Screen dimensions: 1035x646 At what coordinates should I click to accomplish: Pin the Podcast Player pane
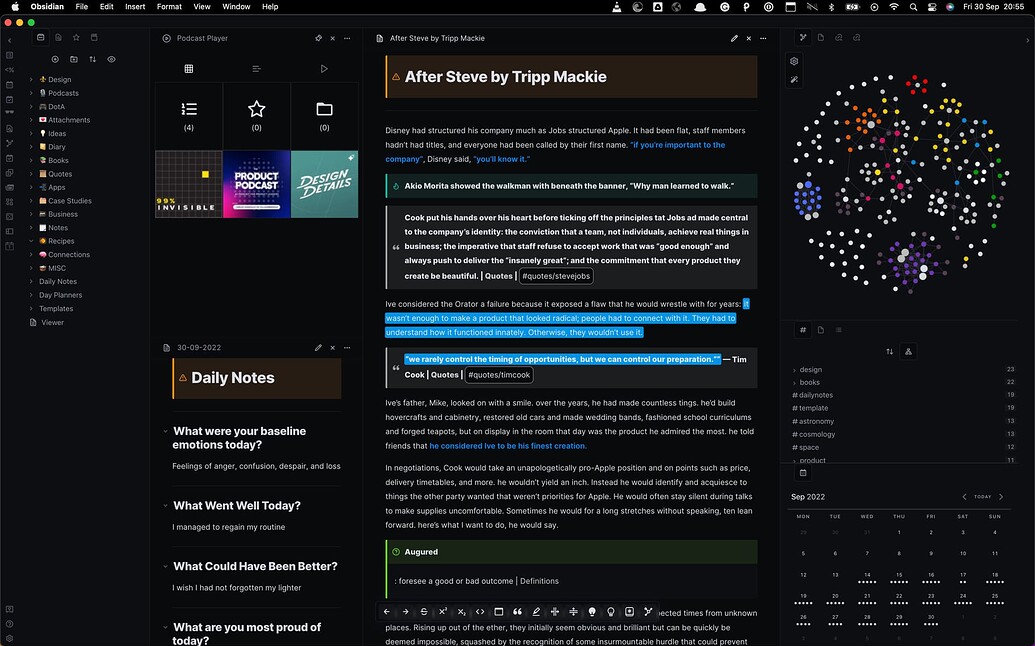pyautogui.click(x=318, y=38)
